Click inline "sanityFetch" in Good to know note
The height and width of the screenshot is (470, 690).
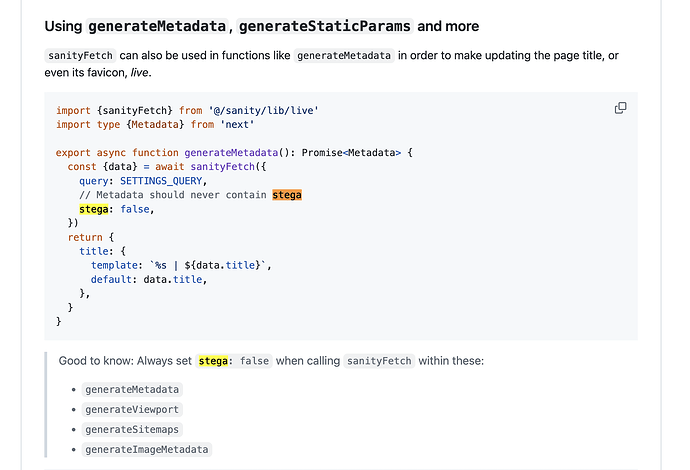click(379, 360)
